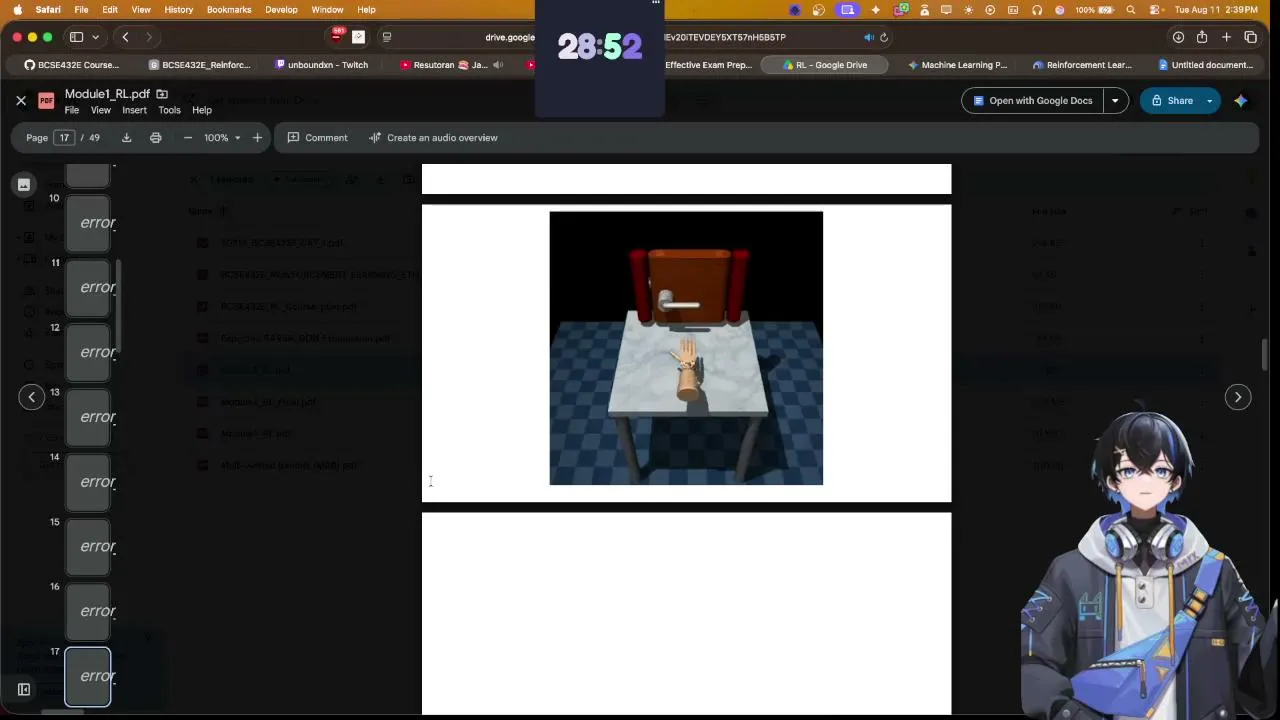Collapse the sidebar using the bottom-left panel icon

(24, 689)
